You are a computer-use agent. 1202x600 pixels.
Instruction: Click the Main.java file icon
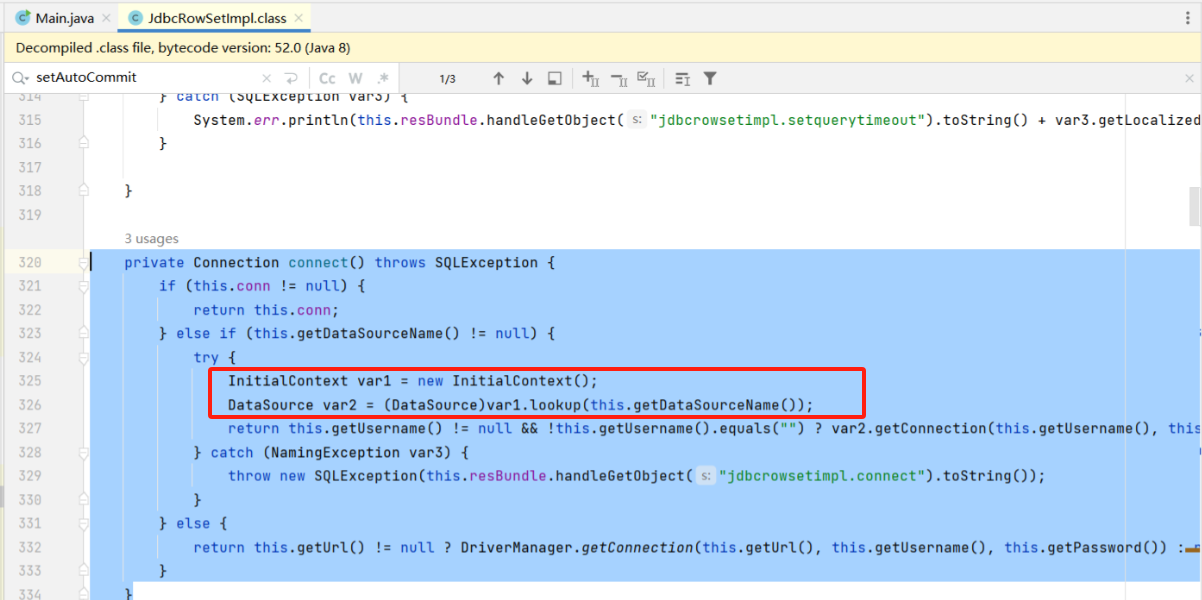(x=22, y=18)
